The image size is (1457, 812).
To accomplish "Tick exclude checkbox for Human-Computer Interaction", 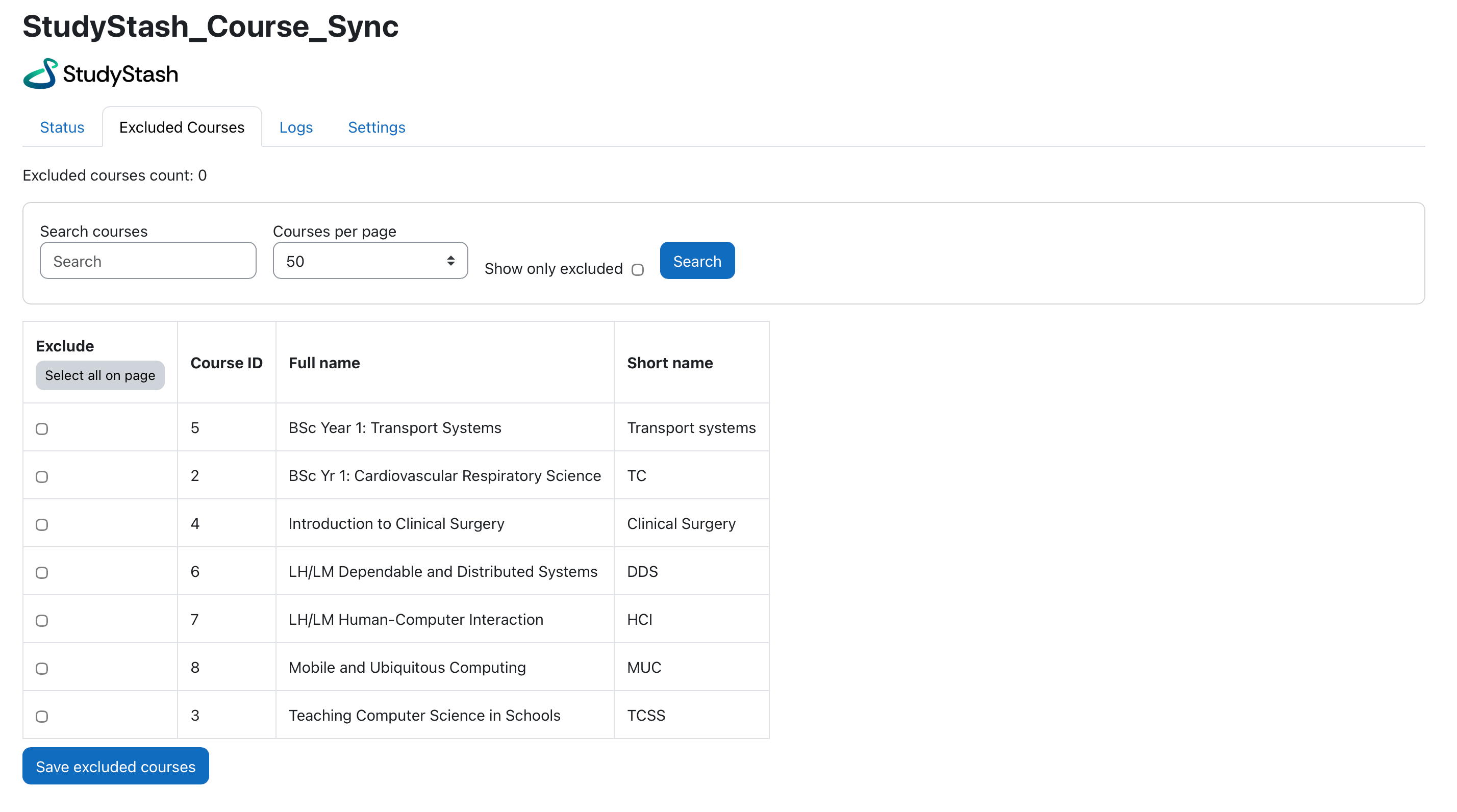I will (42, 621).
